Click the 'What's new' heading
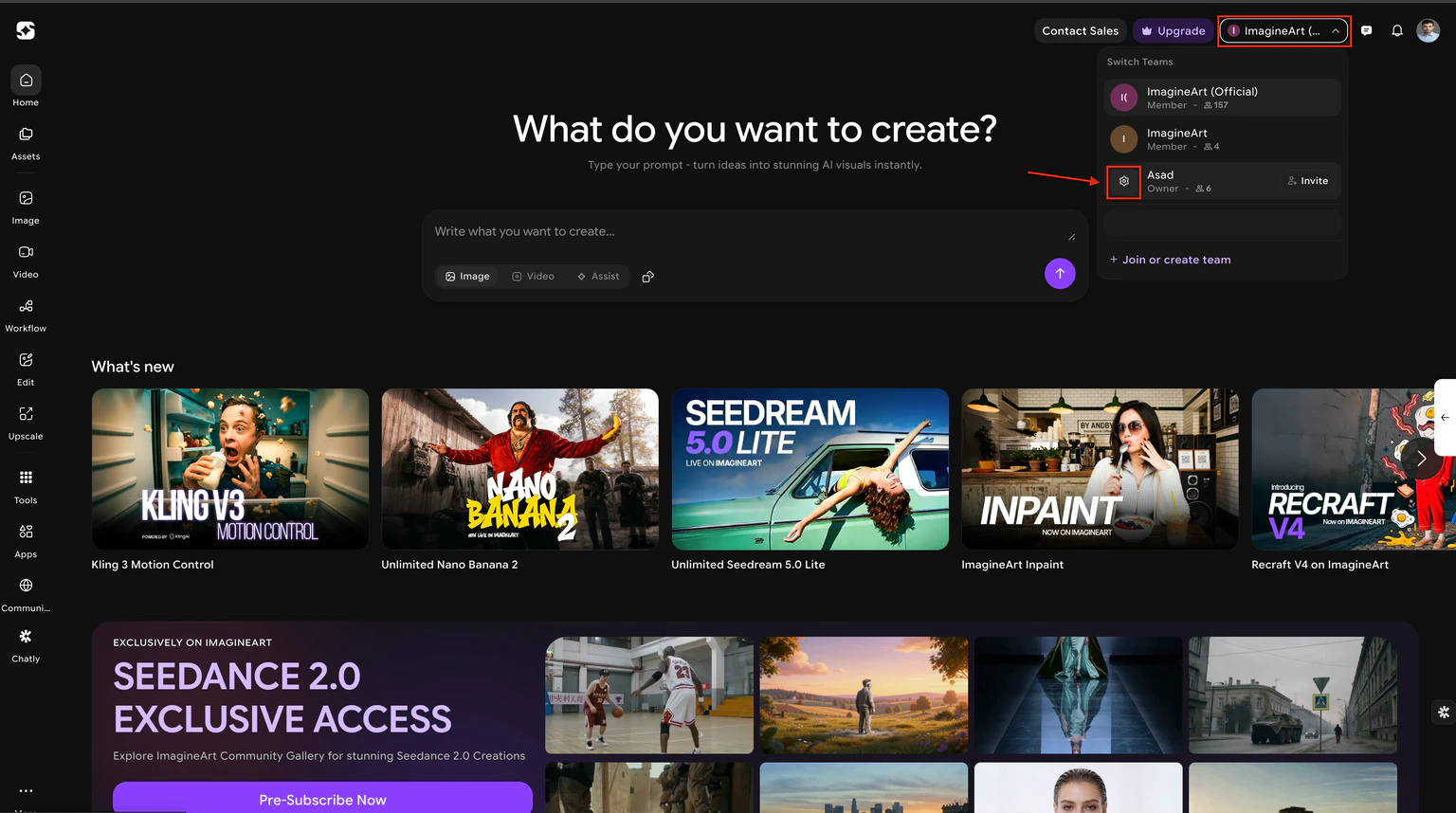Viewport: 1456px width, 813px height. 133,367
